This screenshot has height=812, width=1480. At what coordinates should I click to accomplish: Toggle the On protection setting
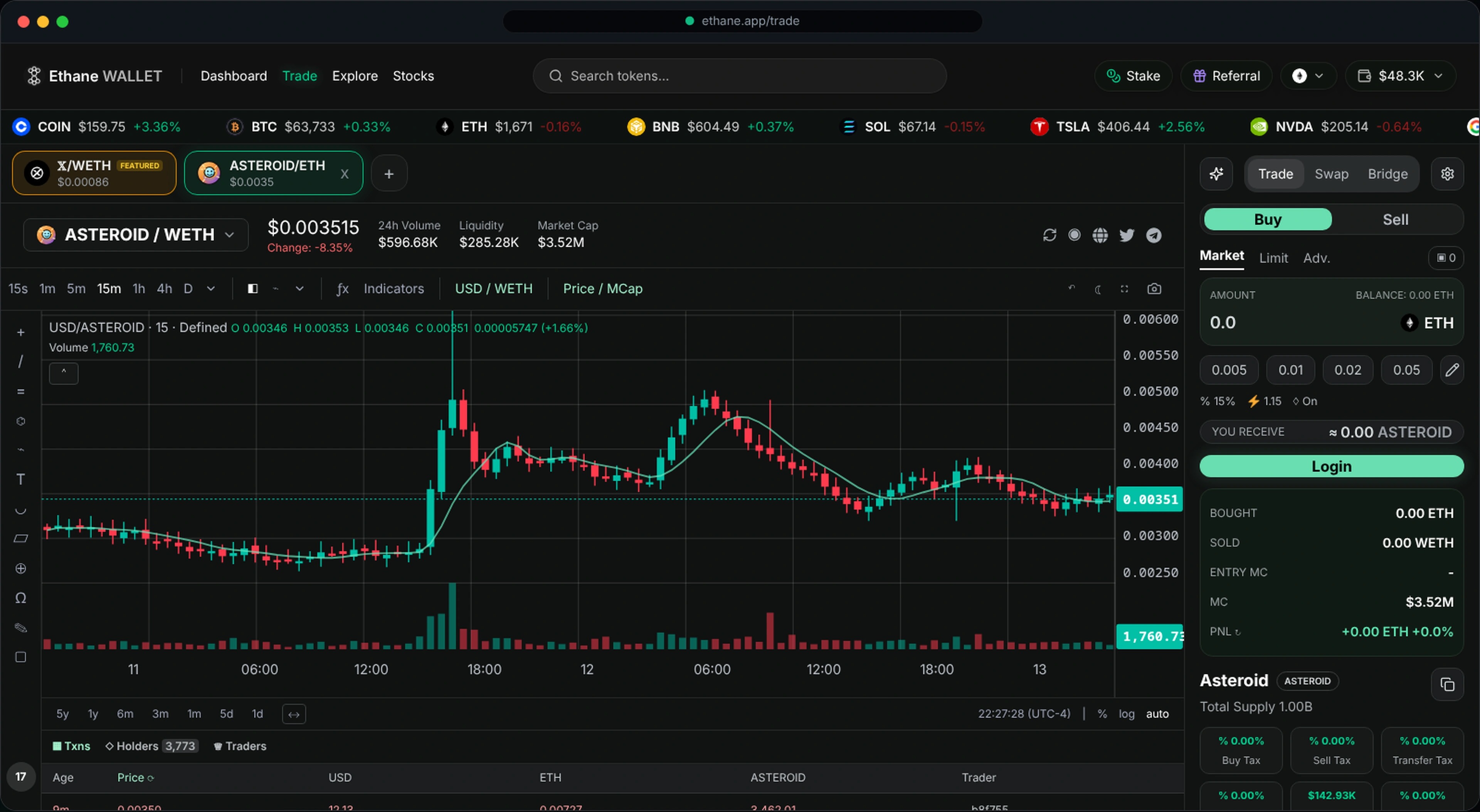pos(1305,401)
